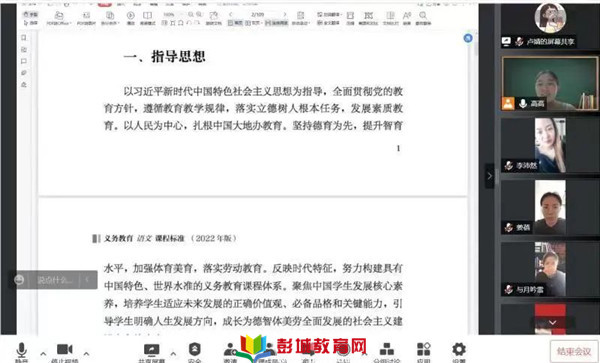Open the apps grid icon
This screenshot has height=363, width=600.
point(424,351)
